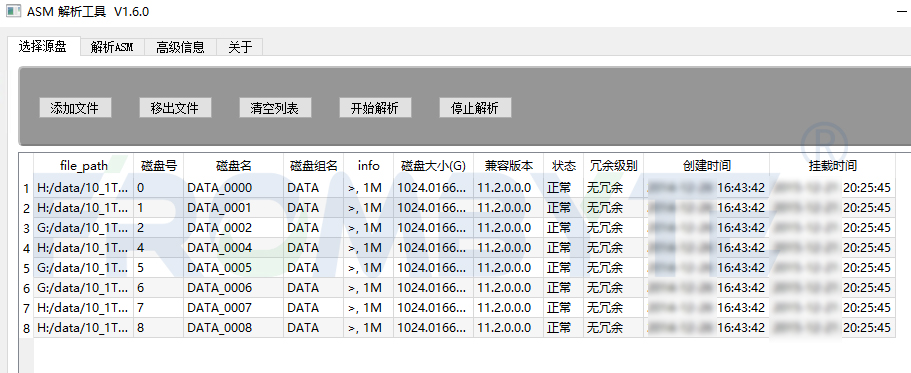Click the 移出文件 button
The width and height of the screenshot is (911, 373).
coord(175,107)
